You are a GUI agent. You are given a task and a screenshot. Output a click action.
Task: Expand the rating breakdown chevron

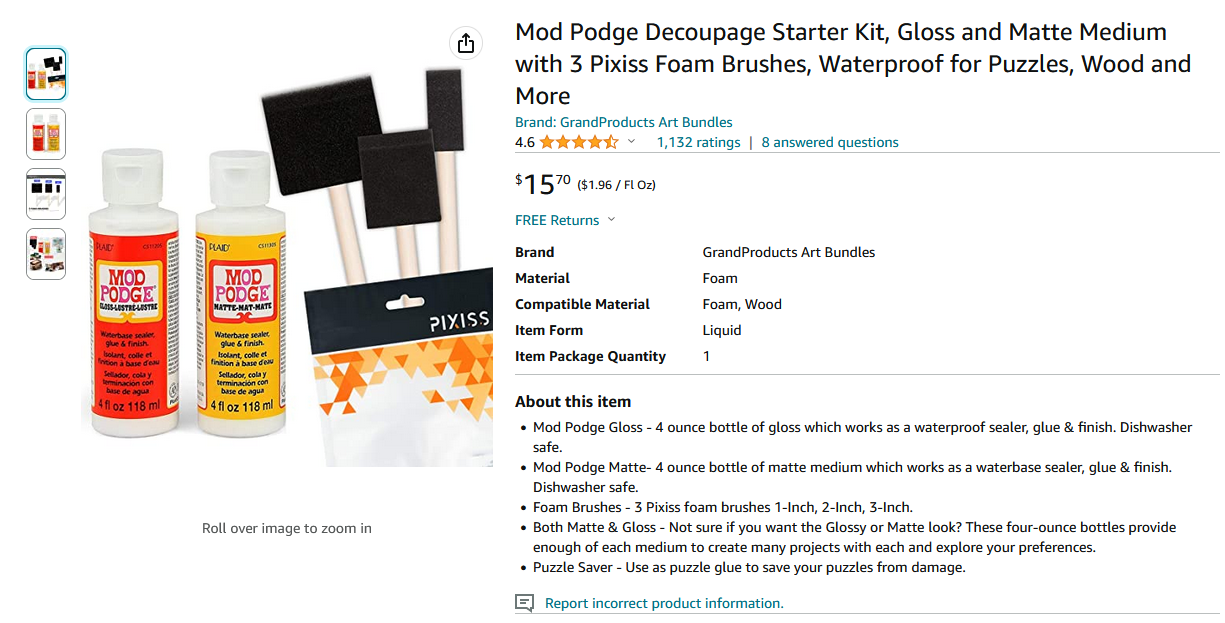point(631,142)
